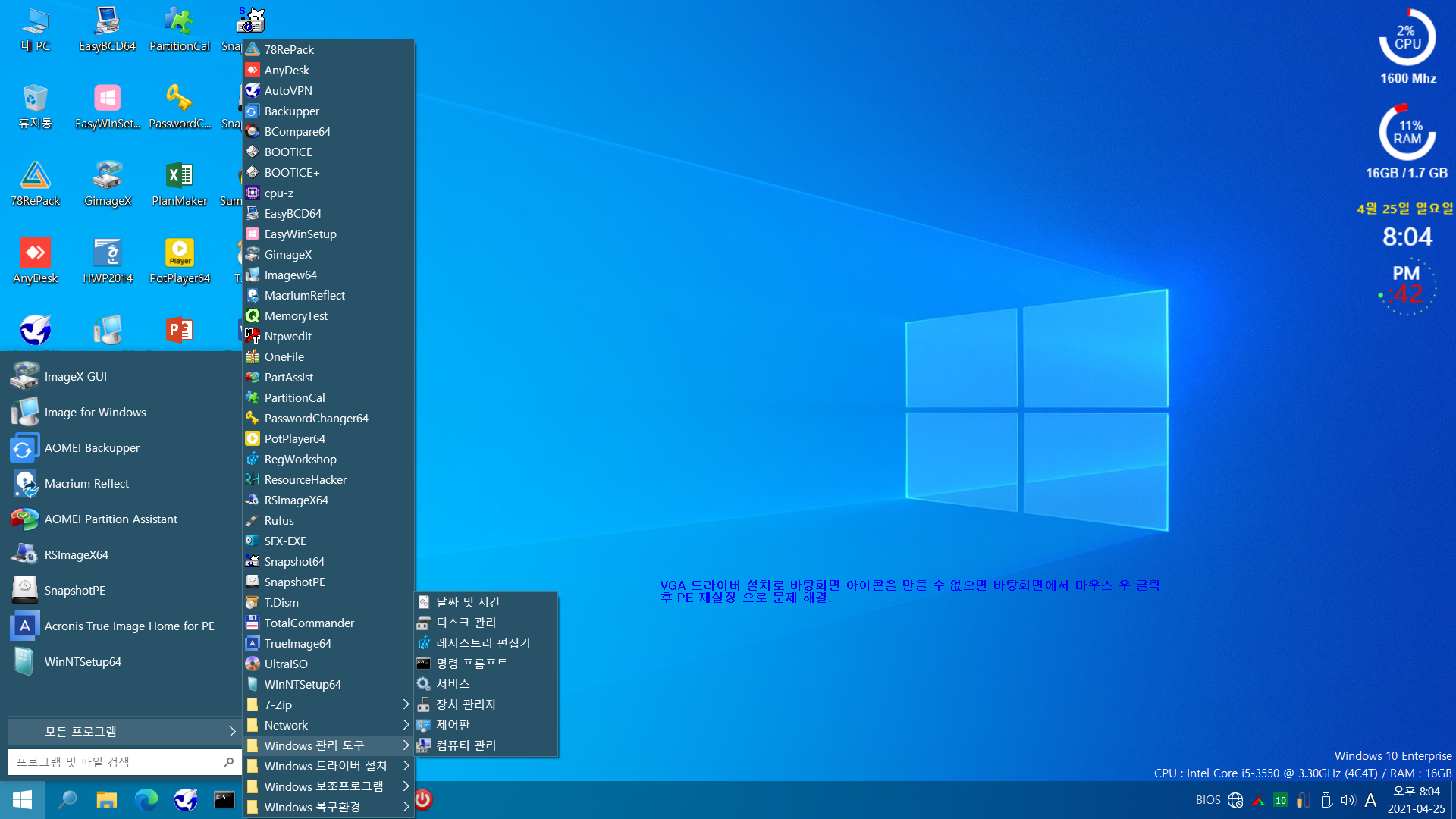Open the EasyBCD64 desktop icon
The image size is (1456, 819).
tap(107, 30)
